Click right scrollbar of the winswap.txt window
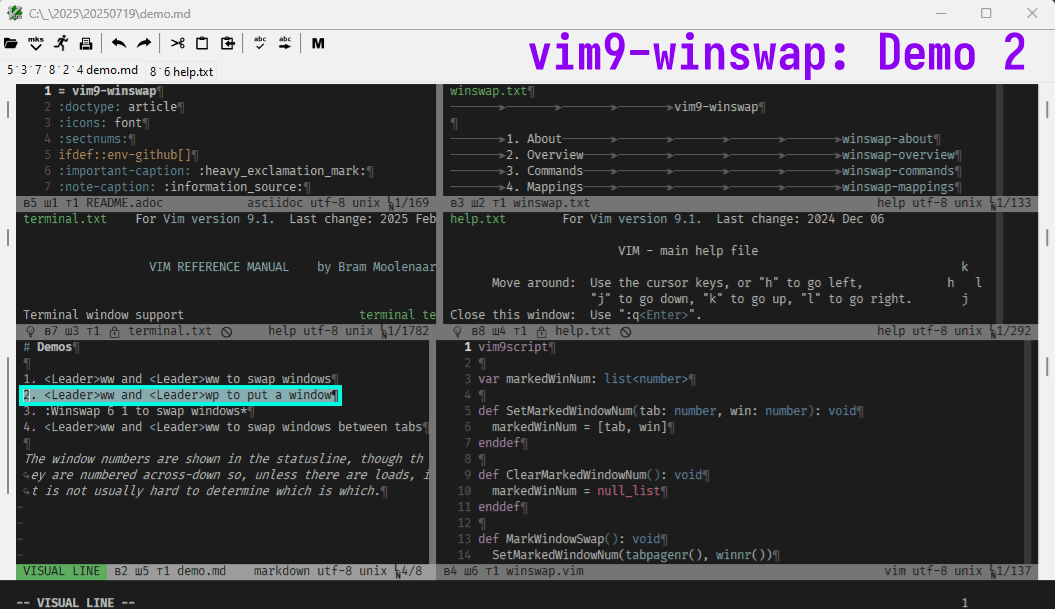1055x609 pixels. [x=1048, y=110]
